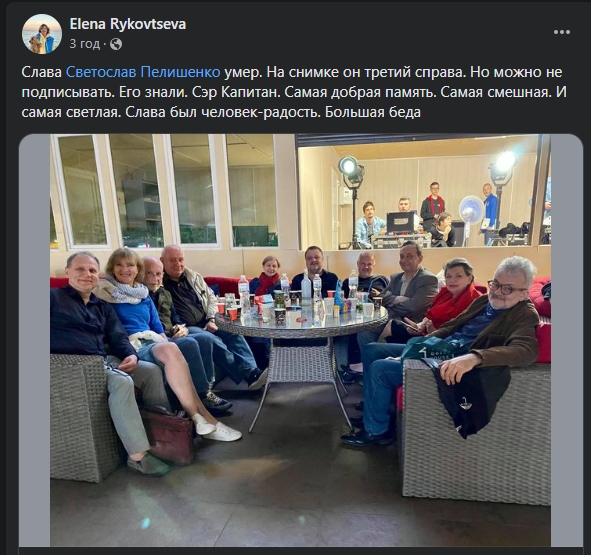Open Elena Rykovtseva's profile avatar
The image size is (591, 555).
tap(42, 34)
